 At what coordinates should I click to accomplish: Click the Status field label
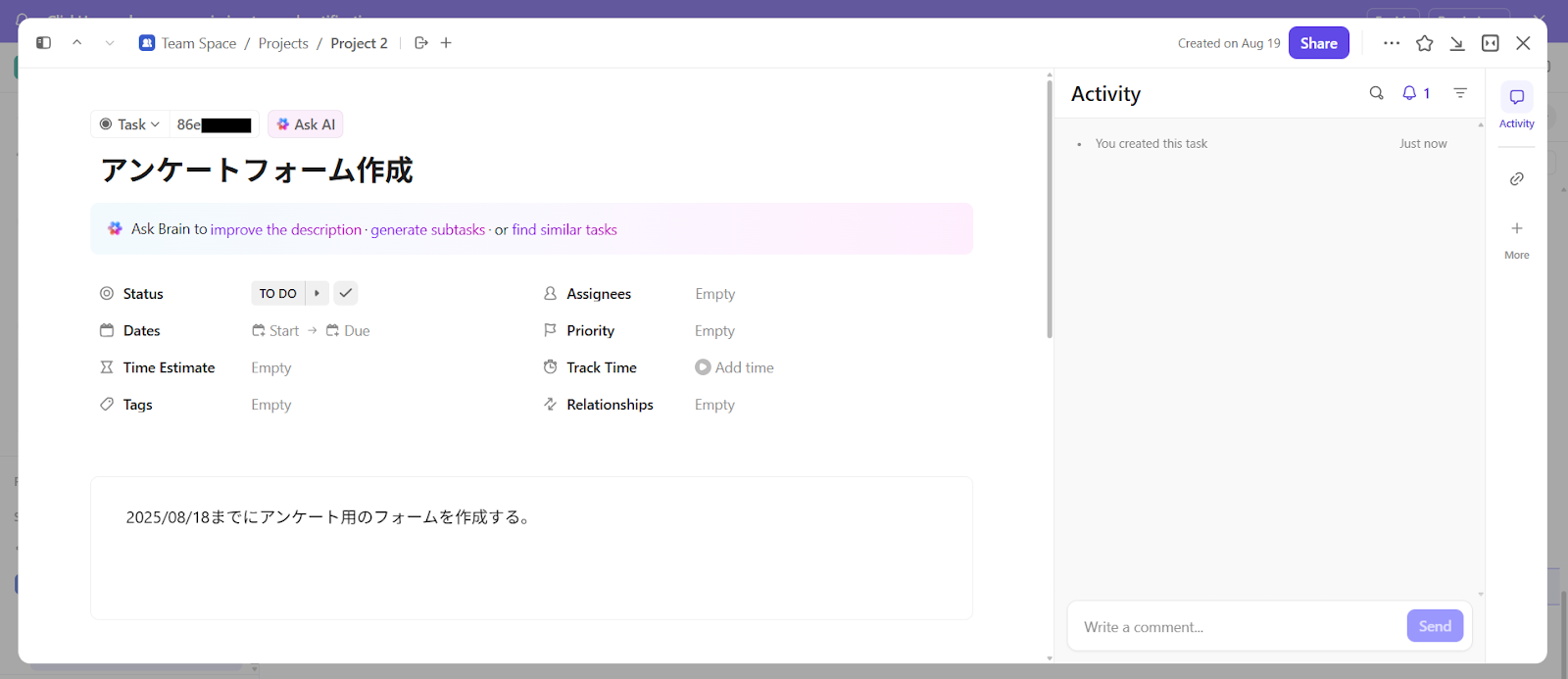point(143,294)
